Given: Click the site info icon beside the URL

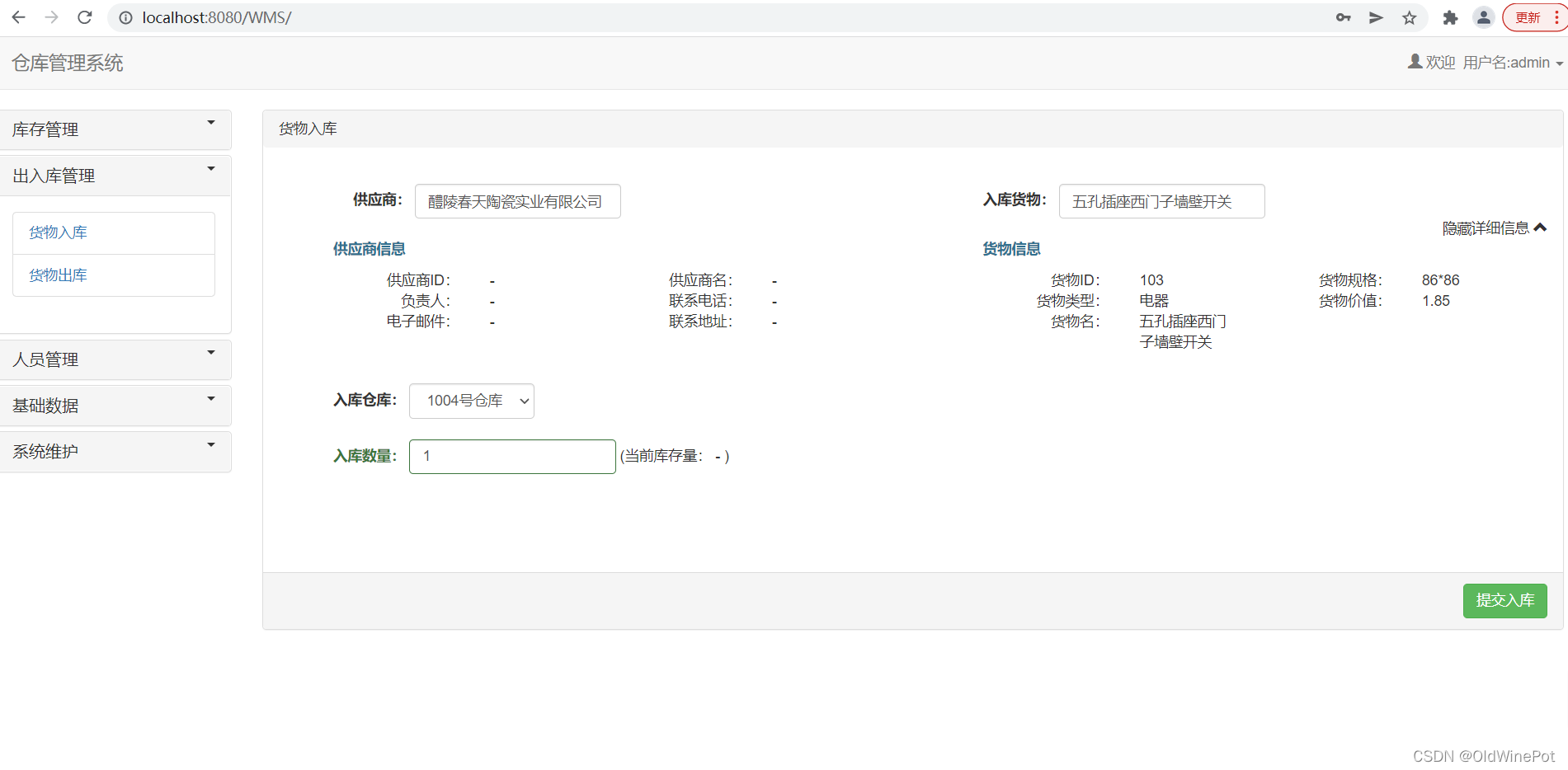Looking at the screenshot, I should (x=125, y=17).
